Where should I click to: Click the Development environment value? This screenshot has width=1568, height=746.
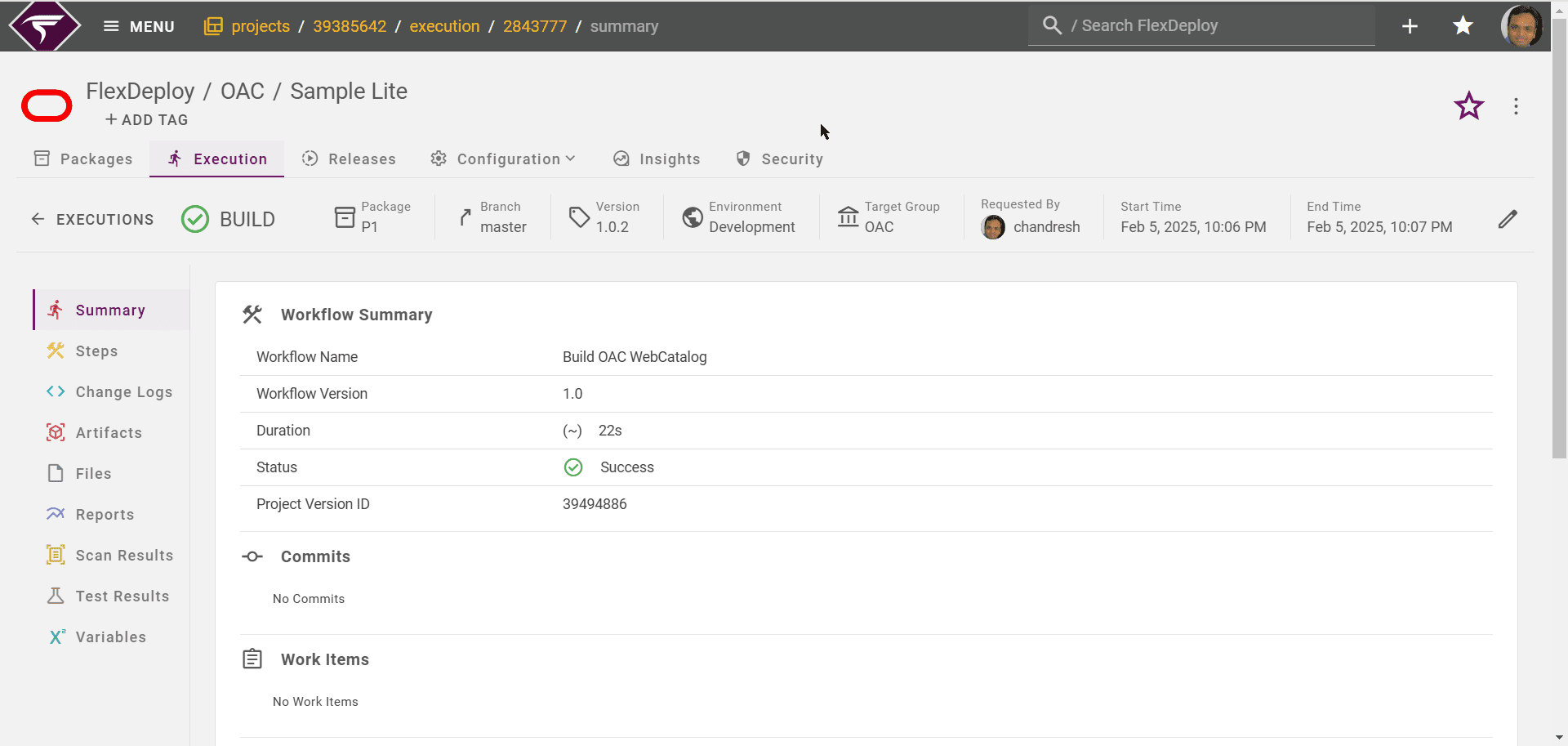tap(752, 227)
